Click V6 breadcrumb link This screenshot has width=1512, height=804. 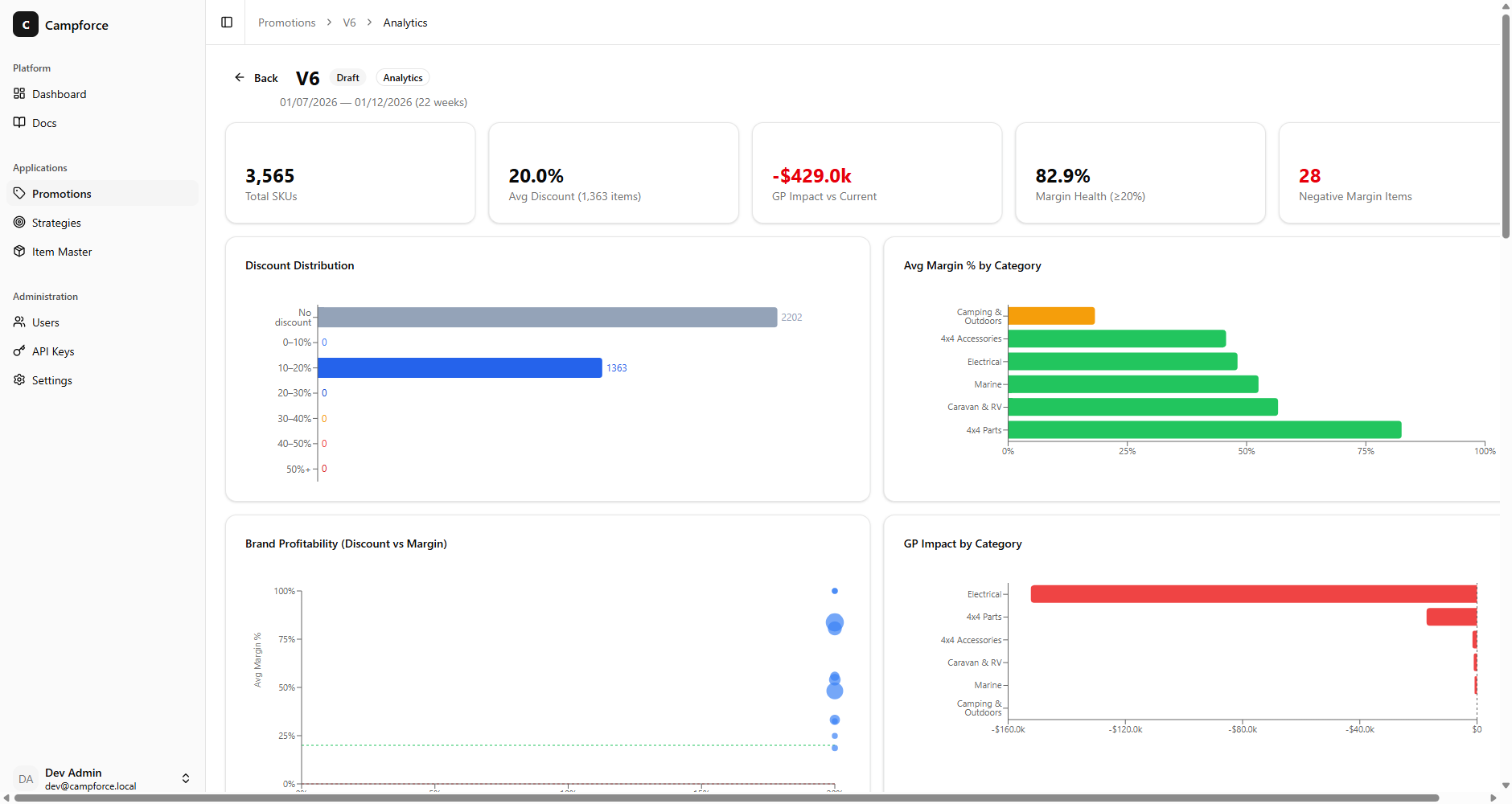point(349,23)
